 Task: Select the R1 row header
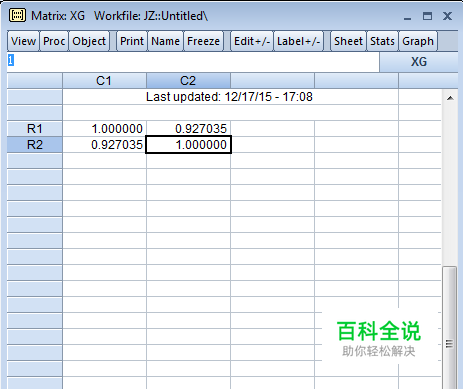click(35, 129)
